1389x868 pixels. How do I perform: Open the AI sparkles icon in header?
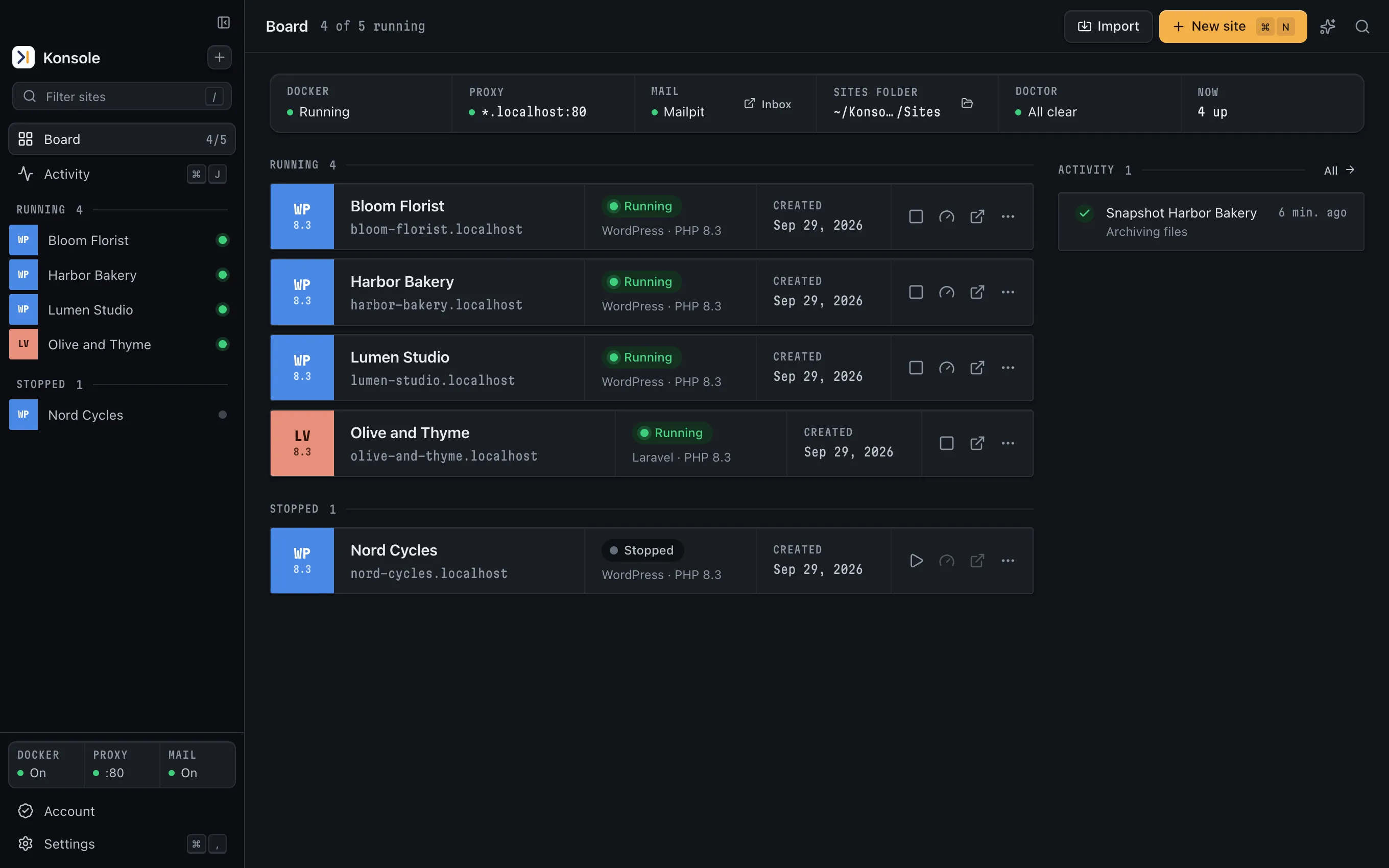tap(1327, 27)
